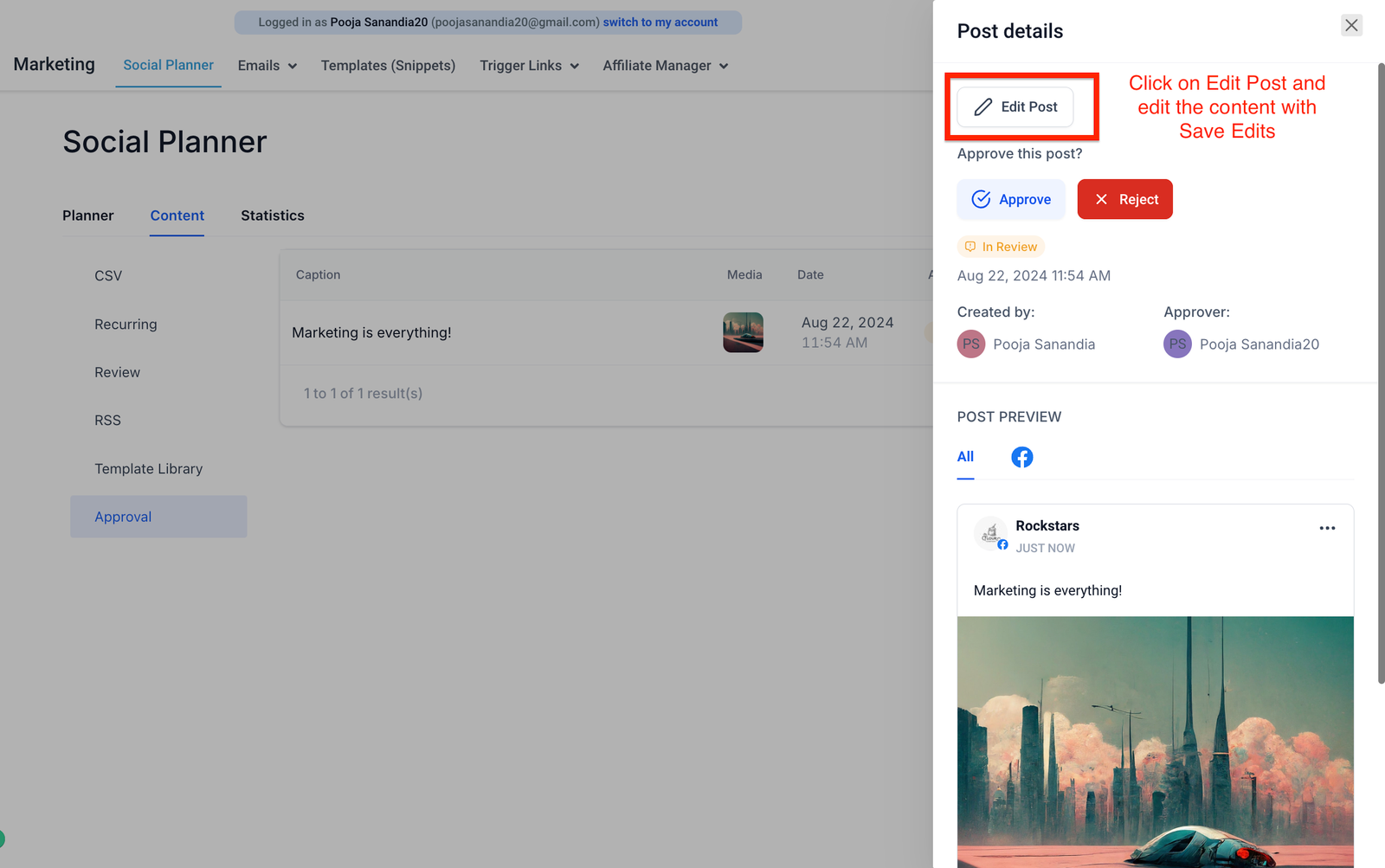Click the post media thumbnail in table
Viewport: 1385px width, 868px height.
(x=743, y=332)
